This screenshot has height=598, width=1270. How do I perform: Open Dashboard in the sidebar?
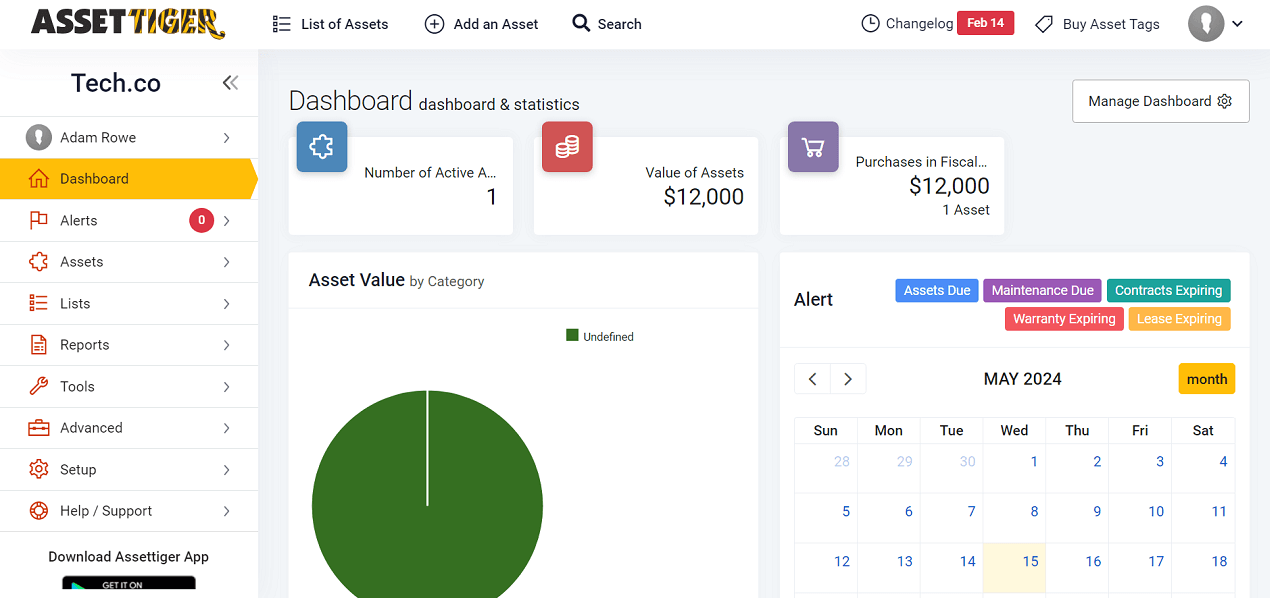[129, 179]
